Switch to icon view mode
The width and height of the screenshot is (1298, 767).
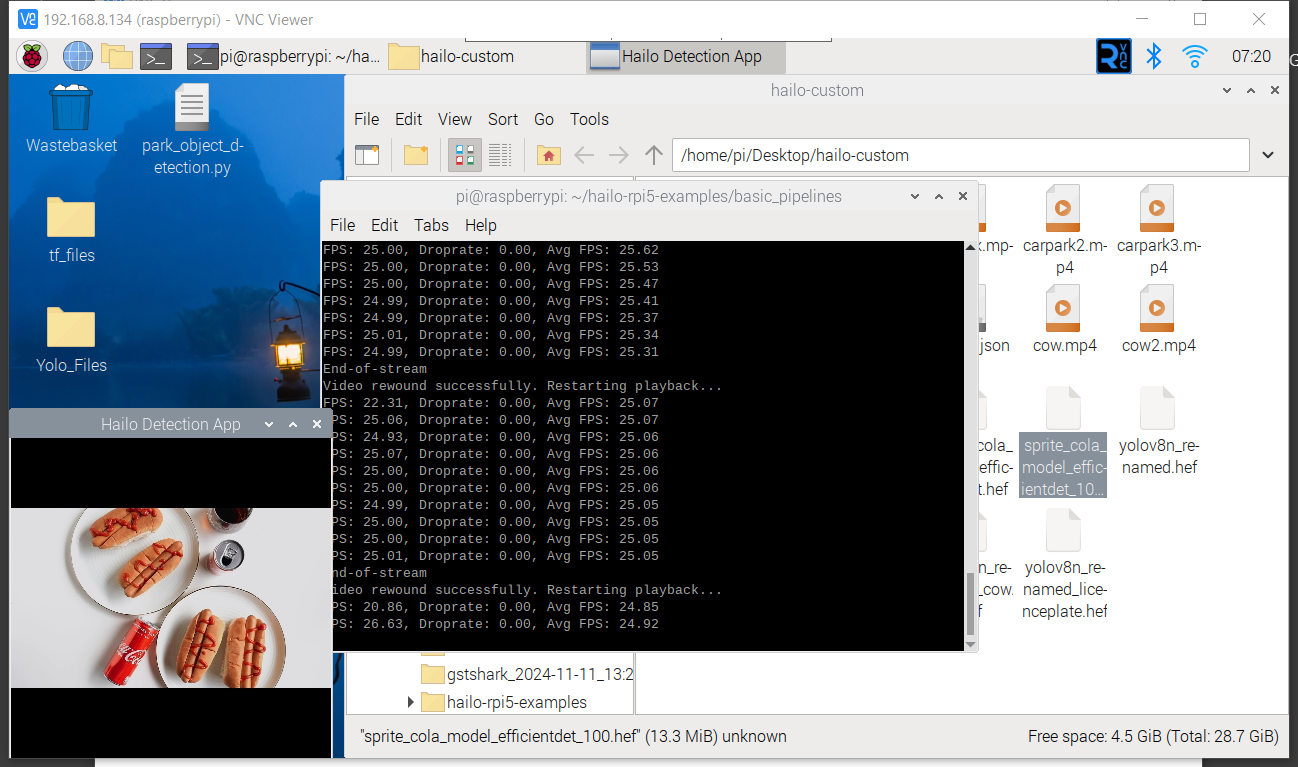[465, 155]
